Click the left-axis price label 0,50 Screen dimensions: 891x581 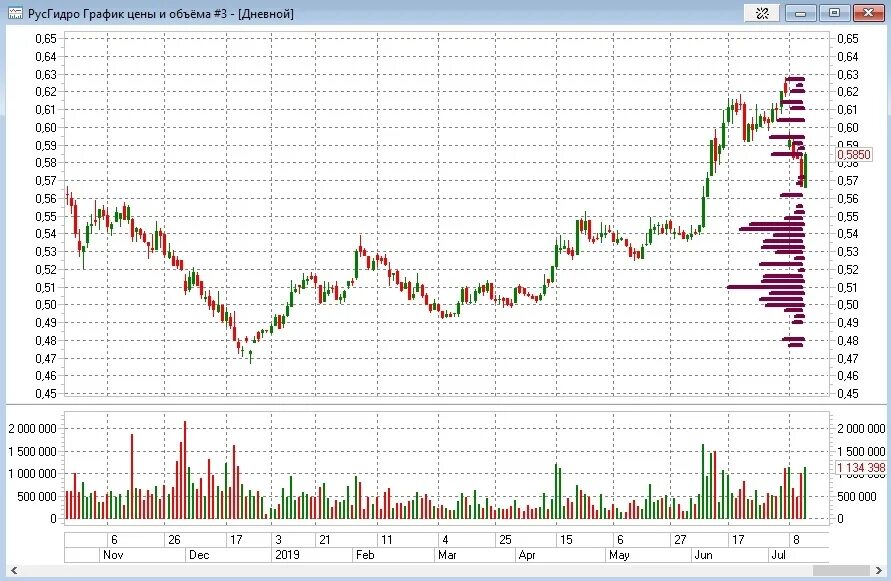click(x=46, y=305)
